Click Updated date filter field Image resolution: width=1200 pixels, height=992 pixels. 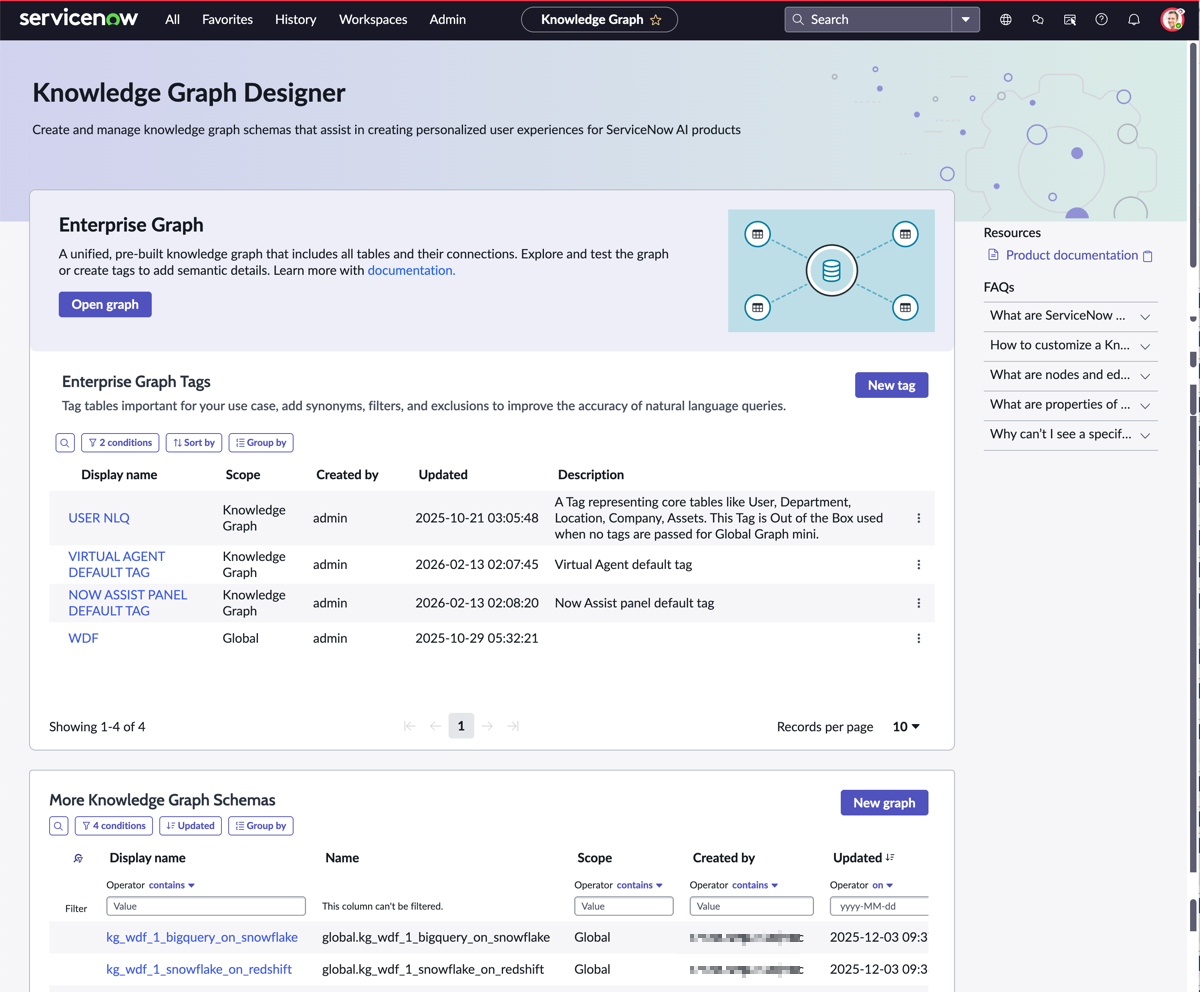880,906
